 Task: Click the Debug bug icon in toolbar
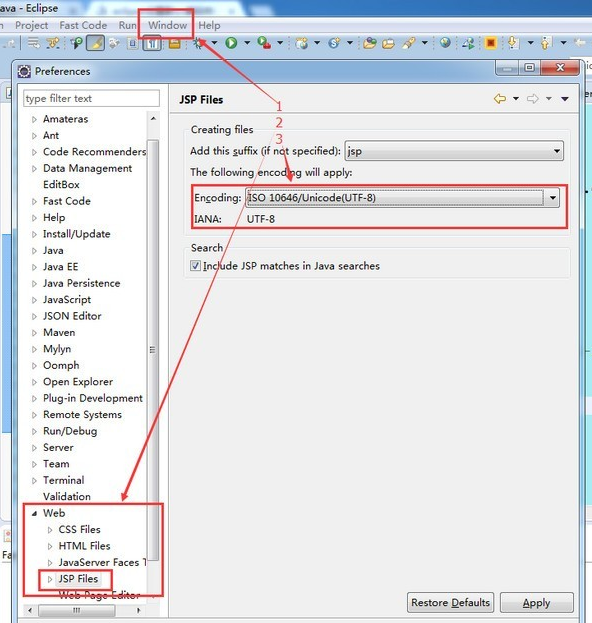tap(198, 43)
